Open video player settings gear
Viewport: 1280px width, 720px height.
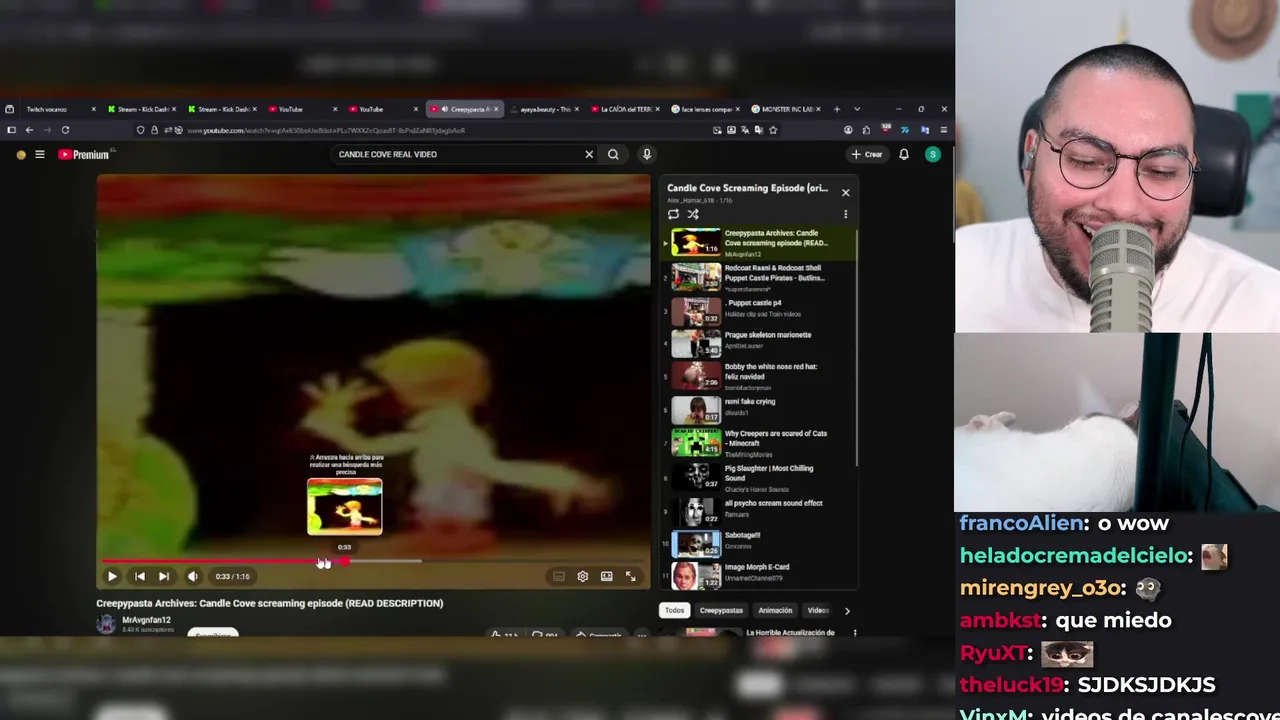(x=583, y=576)
